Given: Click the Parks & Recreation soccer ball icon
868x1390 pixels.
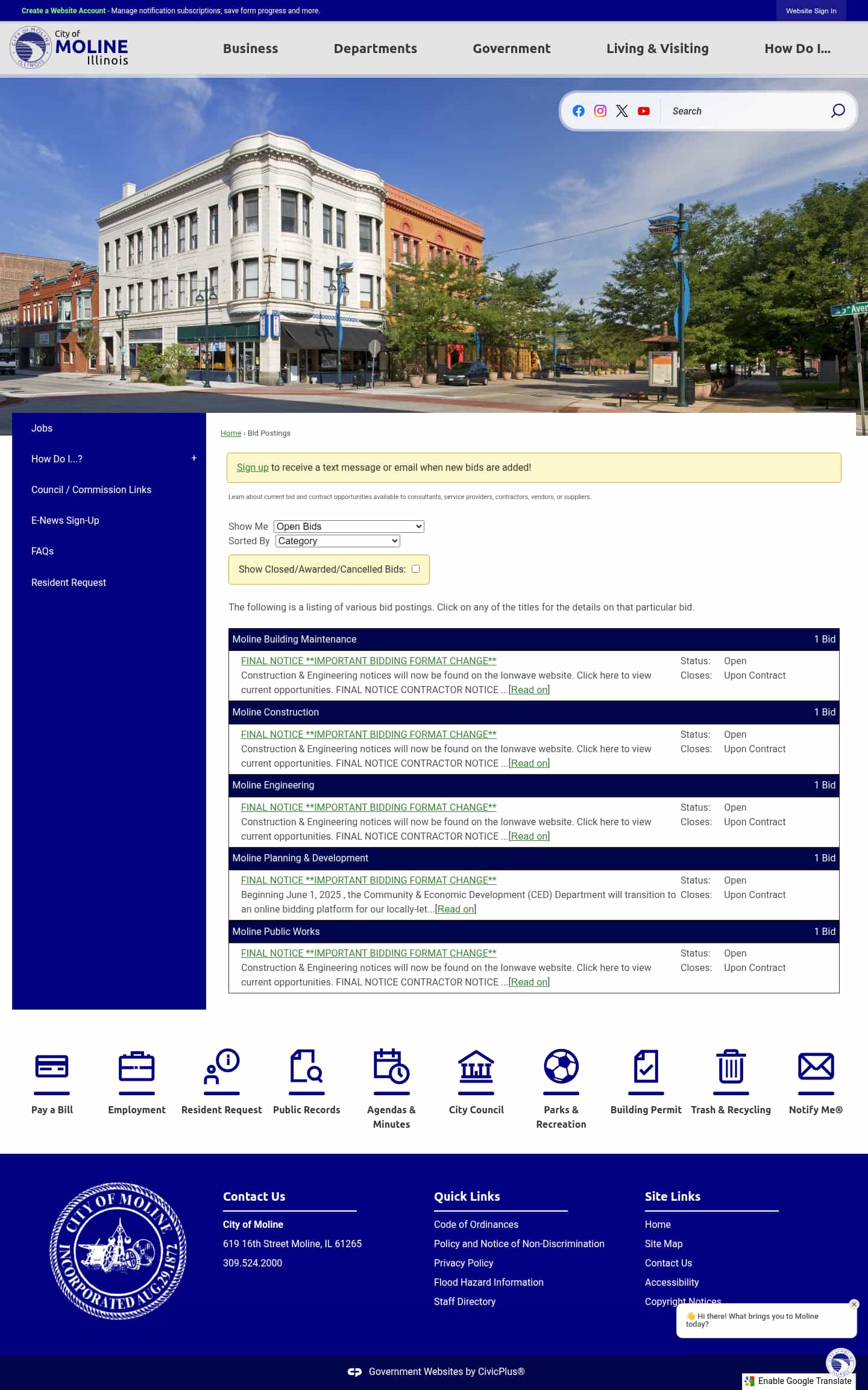Looking at the screenshot, I should pos(561,1066).
